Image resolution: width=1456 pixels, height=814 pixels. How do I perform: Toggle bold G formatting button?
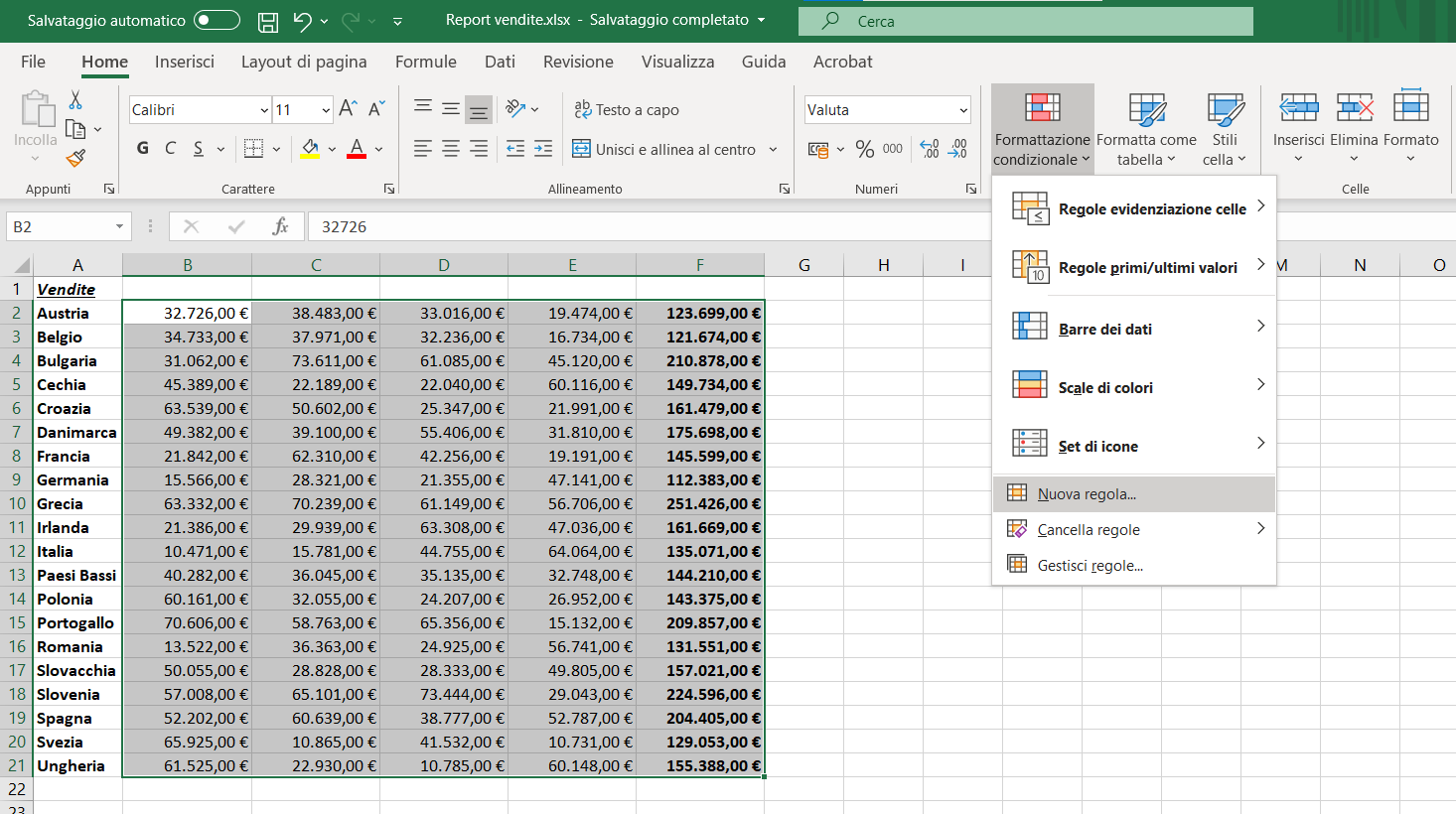point(143,149)
